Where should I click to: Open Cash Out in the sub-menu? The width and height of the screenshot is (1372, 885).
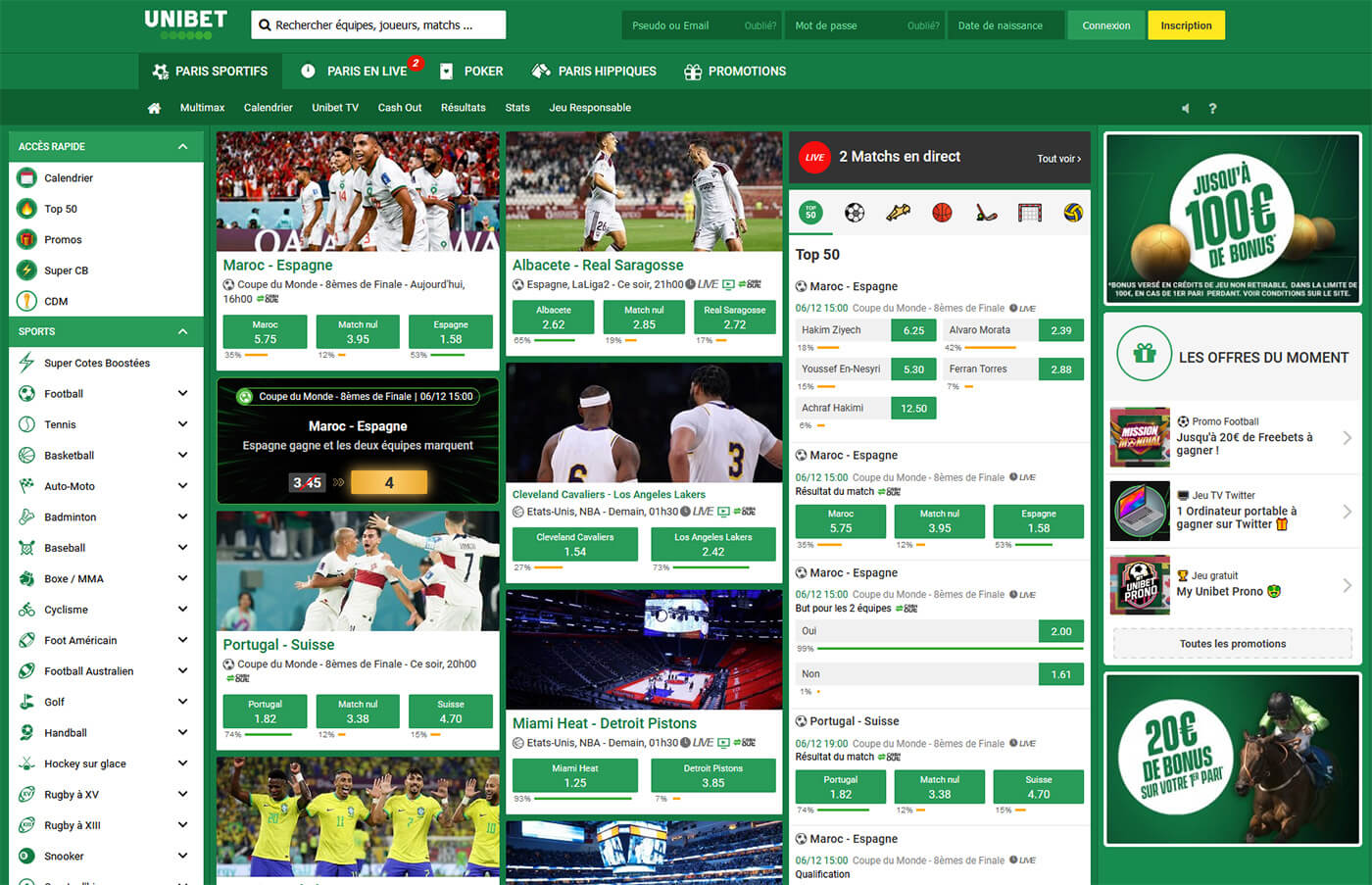[x=400, y=108]
